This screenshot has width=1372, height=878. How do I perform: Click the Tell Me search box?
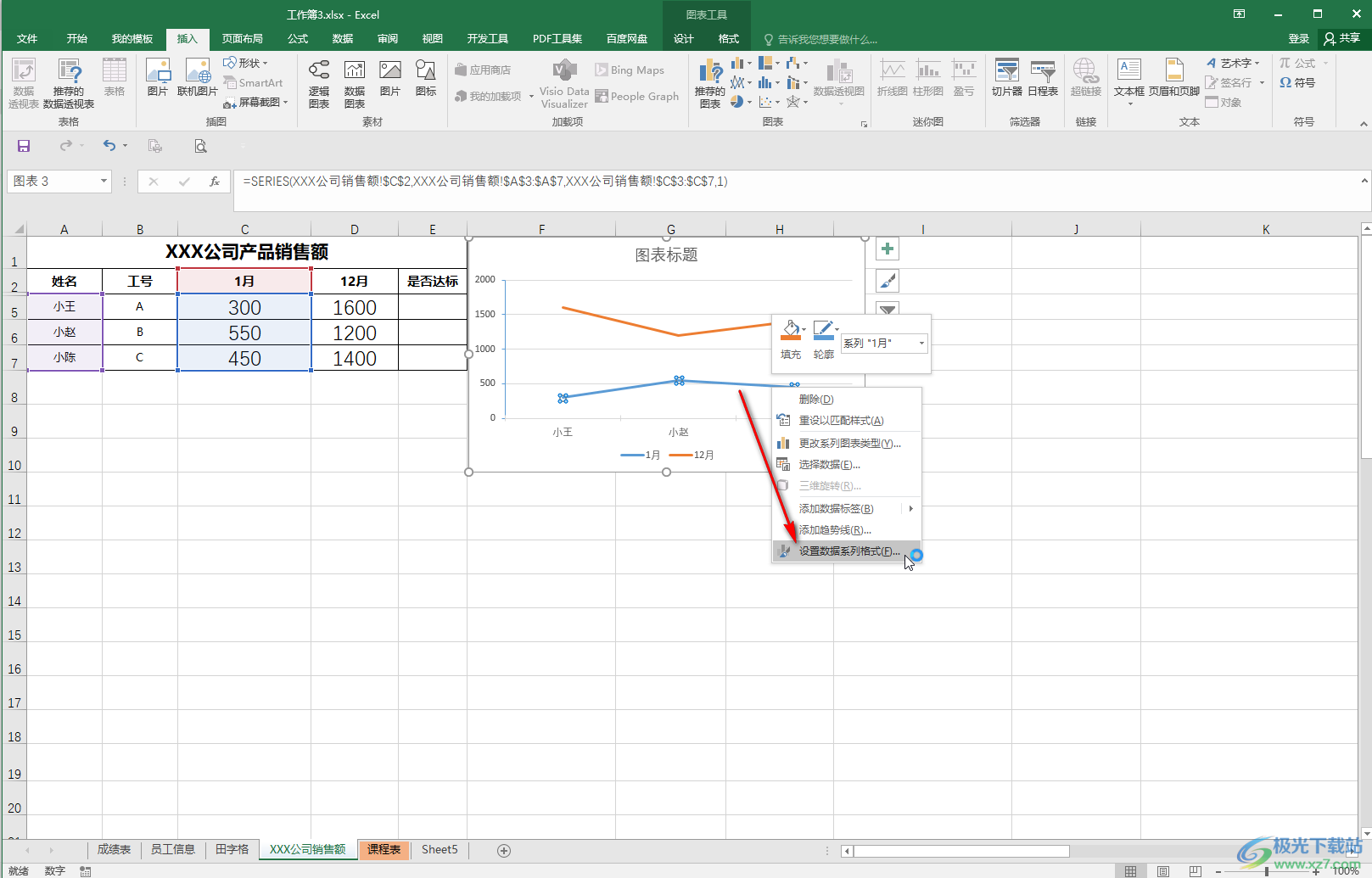point(821,39)
